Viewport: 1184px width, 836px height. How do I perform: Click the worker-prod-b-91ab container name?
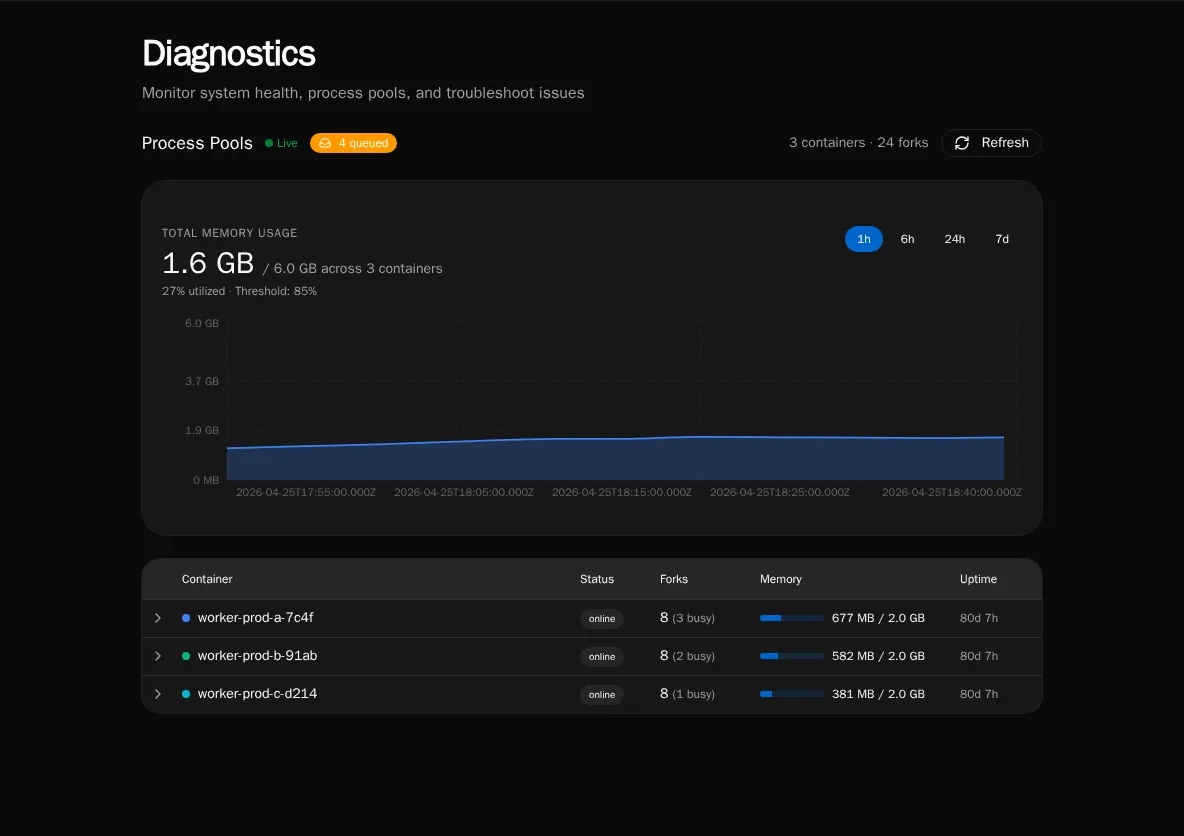[x=257, y=656]
